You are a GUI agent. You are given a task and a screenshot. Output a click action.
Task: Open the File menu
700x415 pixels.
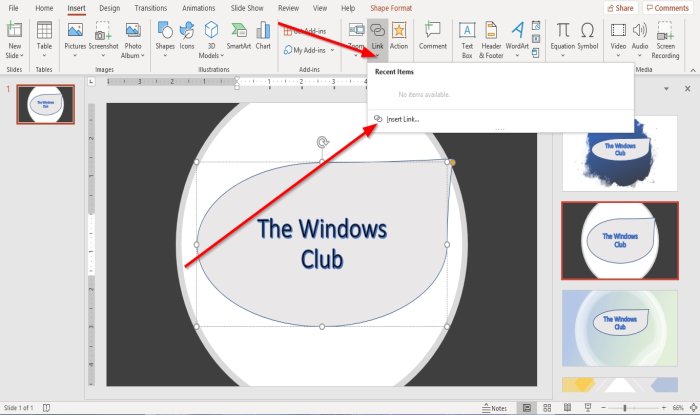click(x=13, y=8)
